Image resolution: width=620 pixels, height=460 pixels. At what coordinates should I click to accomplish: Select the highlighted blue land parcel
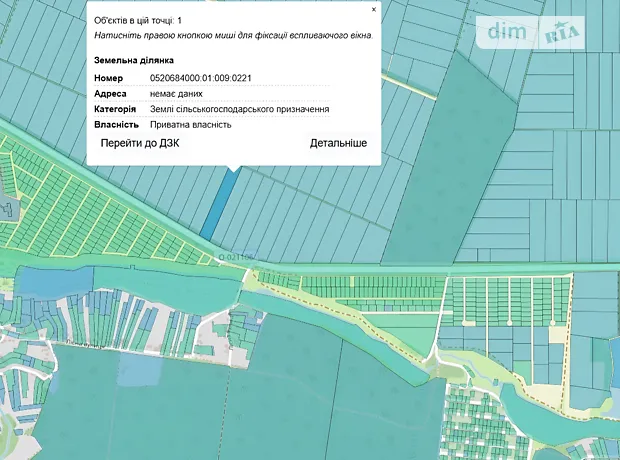point(220,205)
